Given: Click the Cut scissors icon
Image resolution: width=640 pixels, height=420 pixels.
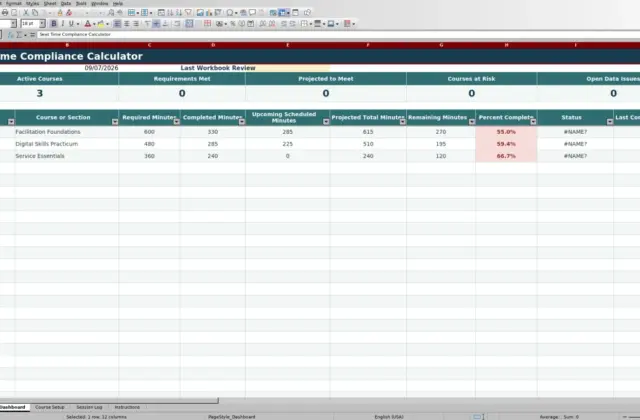Looking at the screenshot, I should (x=26, y=13).
